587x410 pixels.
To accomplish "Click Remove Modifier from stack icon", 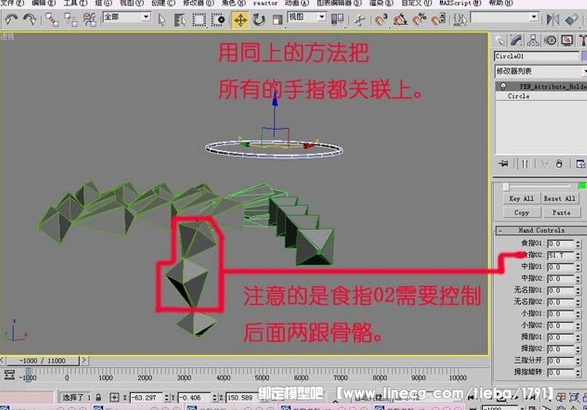I will (x=559, y=164).
